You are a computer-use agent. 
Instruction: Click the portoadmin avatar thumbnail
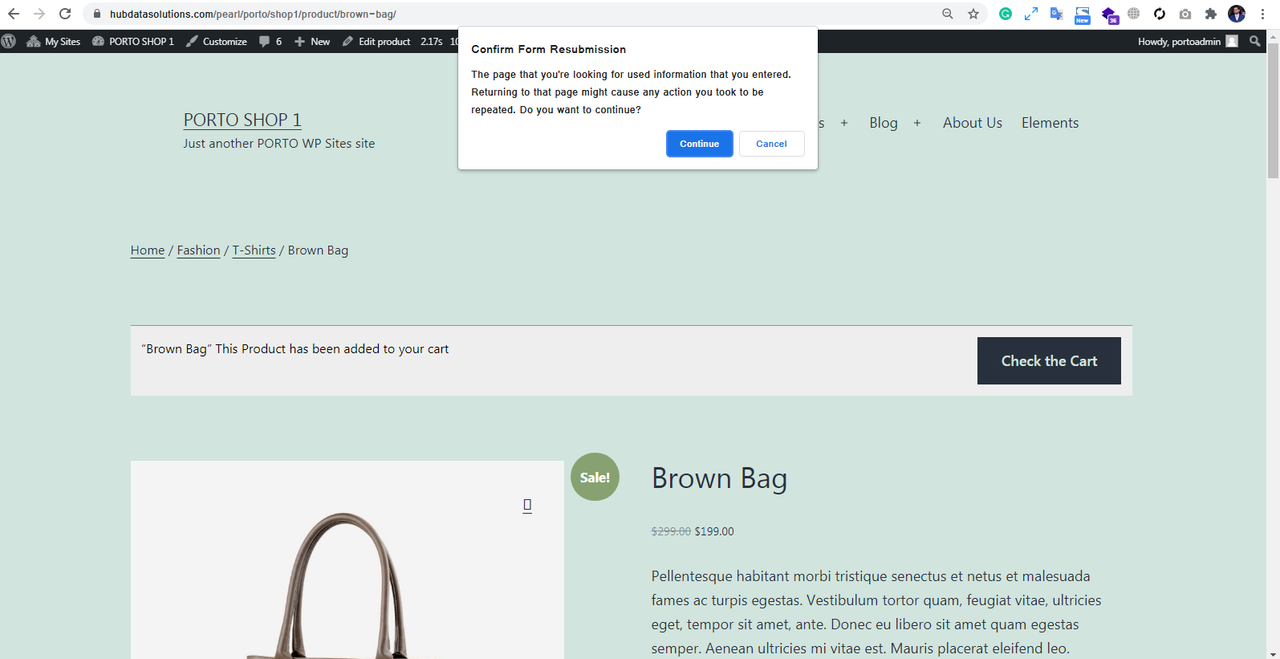pos(1232,41)
